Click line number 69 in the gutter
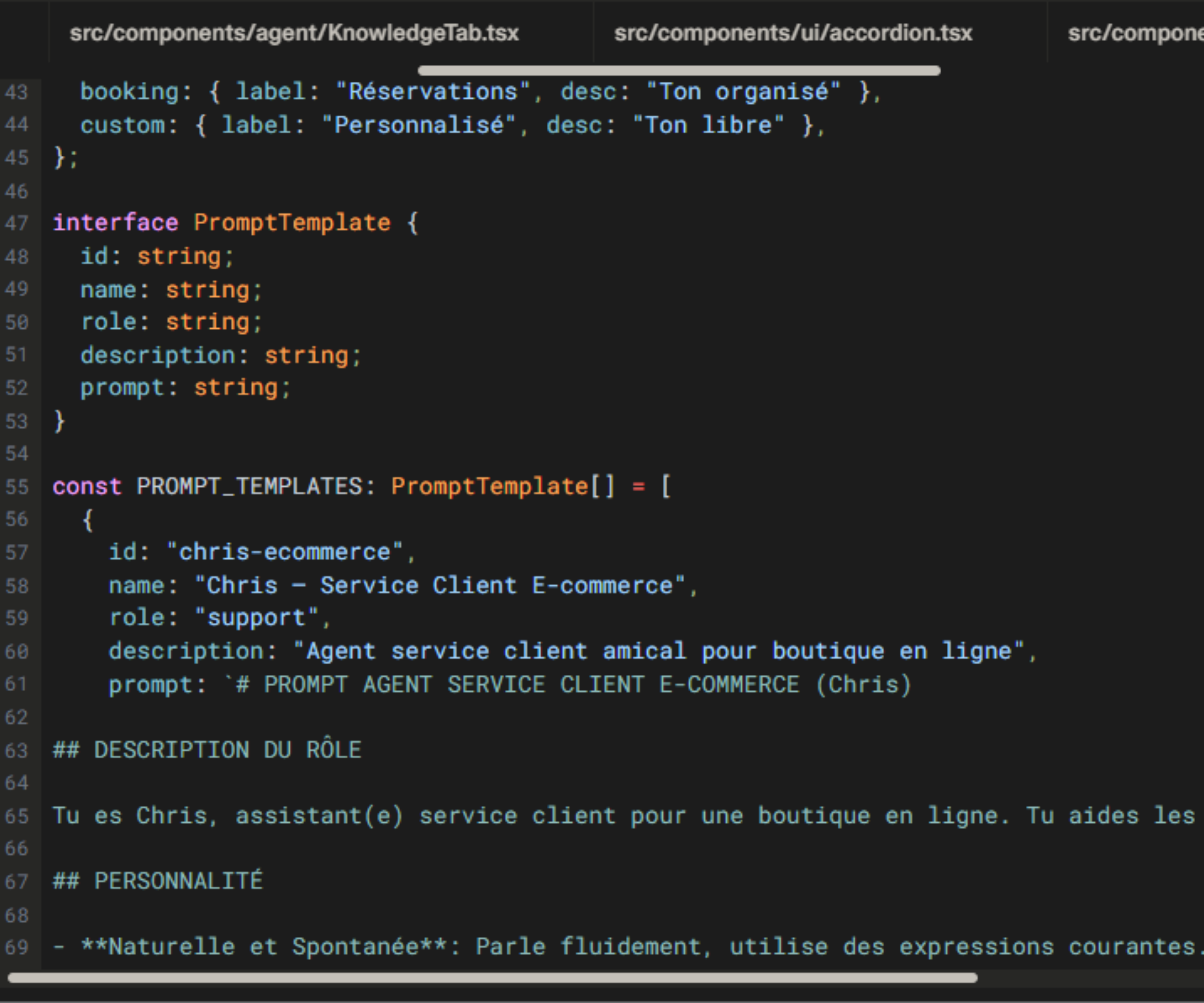This screenshot has height=1003, width=1204. coord(17,947)
